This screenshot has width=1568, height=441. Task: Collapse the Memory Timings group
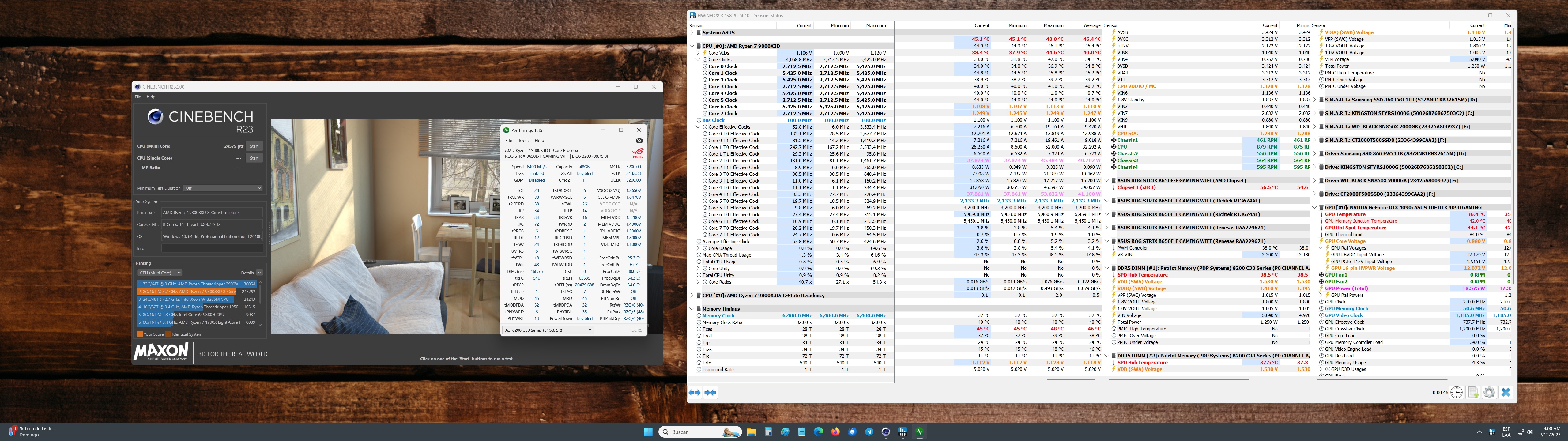(692, 309)
